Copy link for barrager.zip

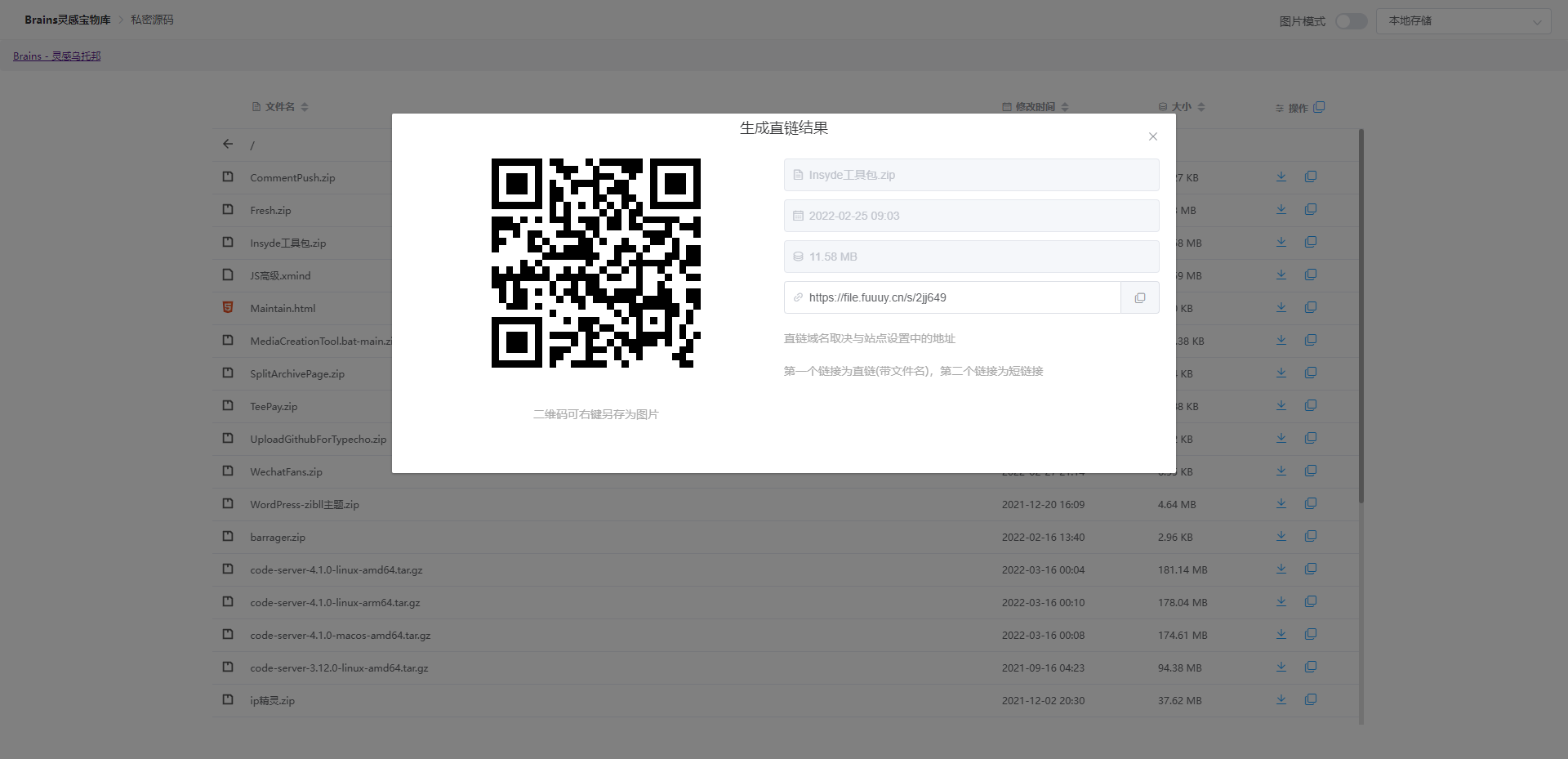[1311, 536]
